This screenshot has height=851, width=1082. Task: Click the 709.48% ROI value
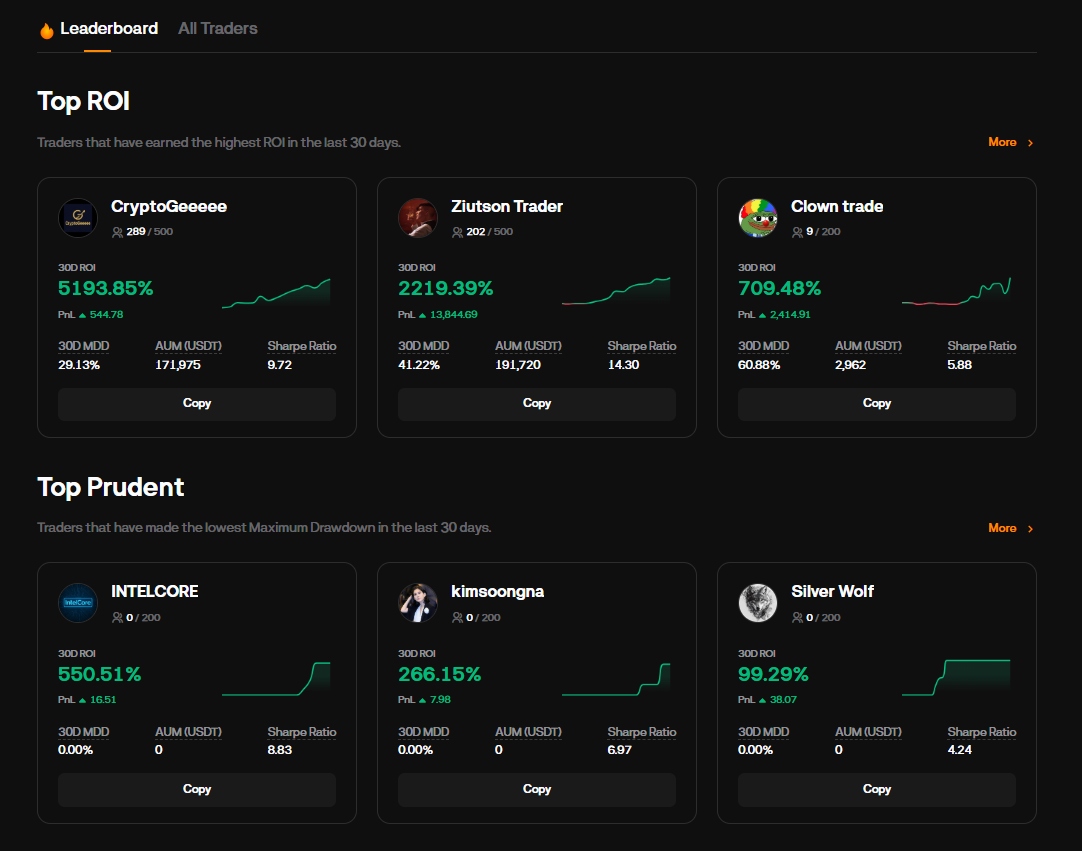tap(780, 288)
